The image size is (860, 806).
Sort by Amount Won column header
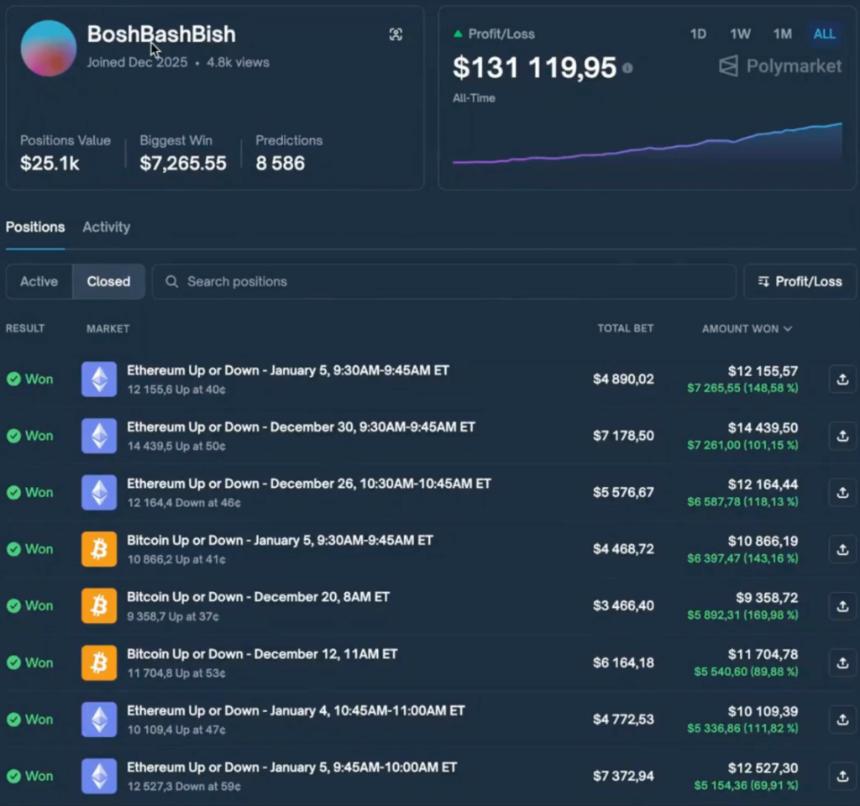tap(746, 329)
